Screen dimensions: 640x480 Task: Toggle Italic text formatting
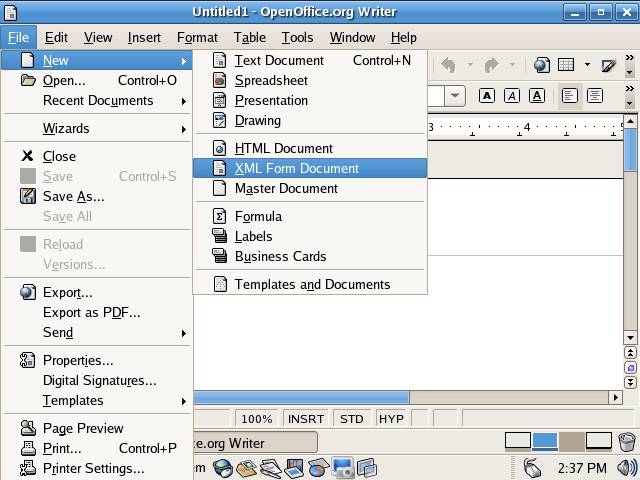(512, 96)
